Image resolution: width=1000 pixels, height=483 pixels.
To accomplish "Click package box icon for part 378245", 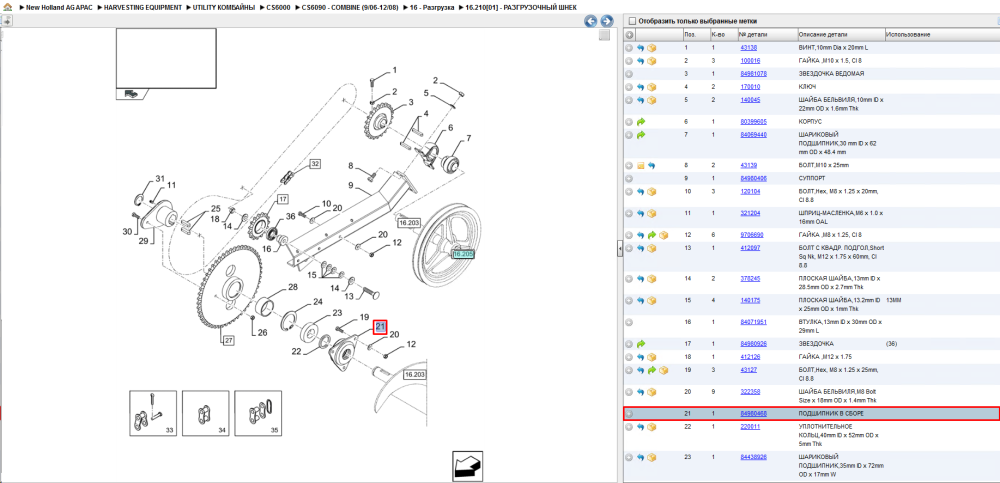I will click(652, 279).
